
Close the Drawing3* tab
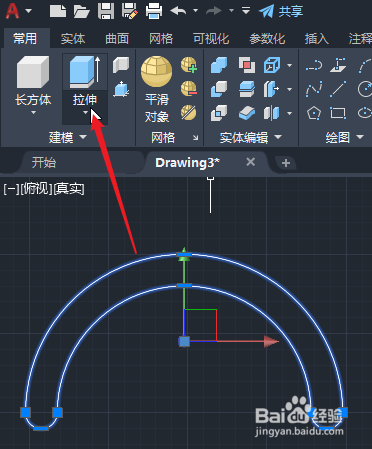[x=250, y=162]
